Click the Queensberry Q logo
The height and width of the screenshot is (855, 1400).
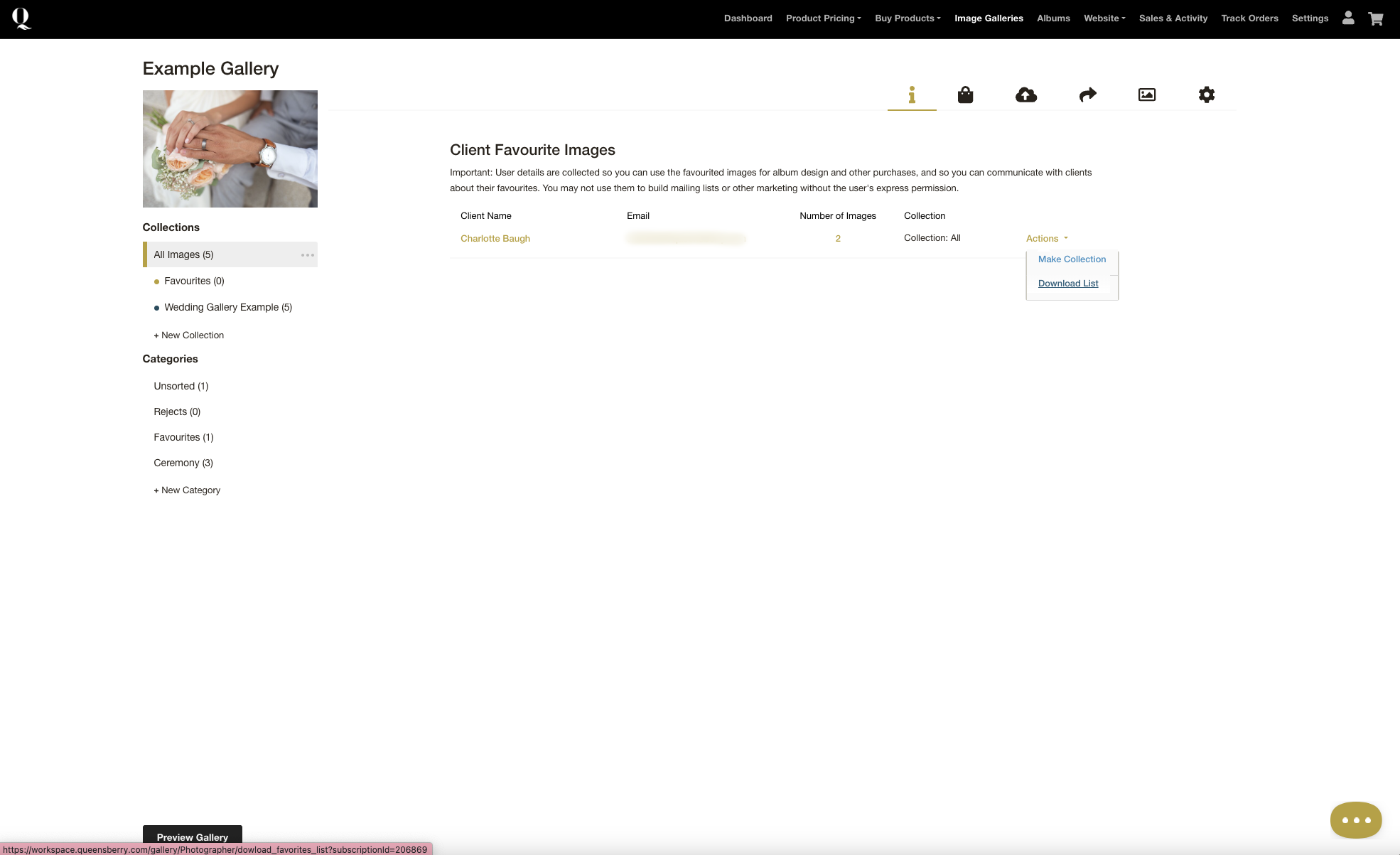[x=21, y=18]
